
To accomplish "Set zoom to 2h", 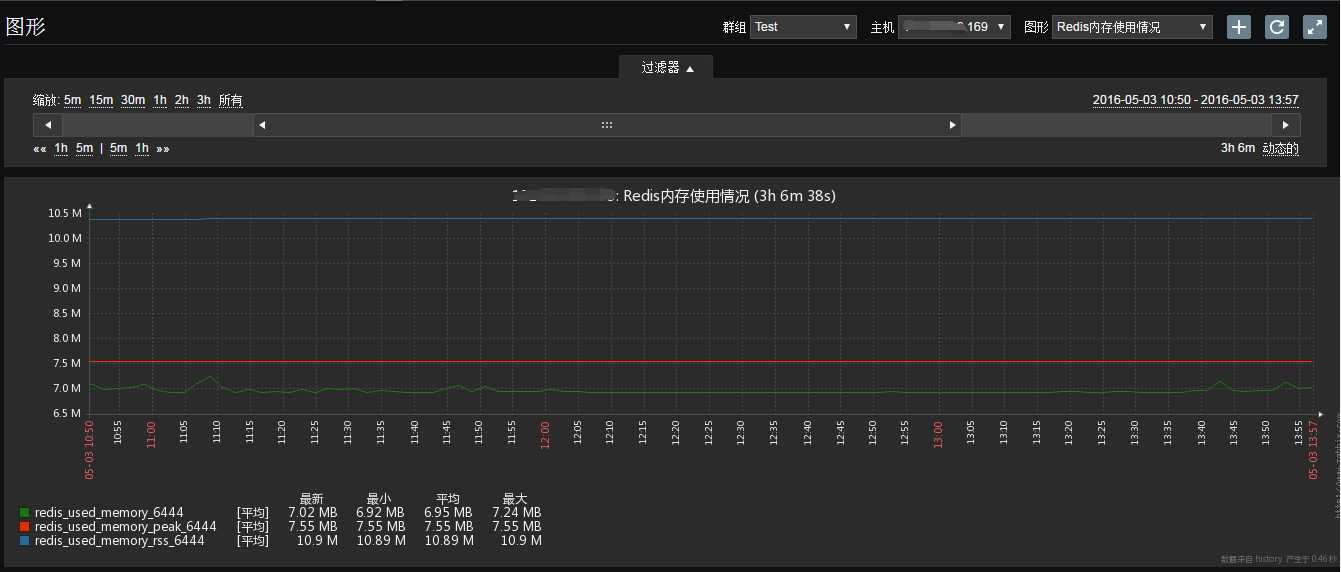I will point(182,100).
